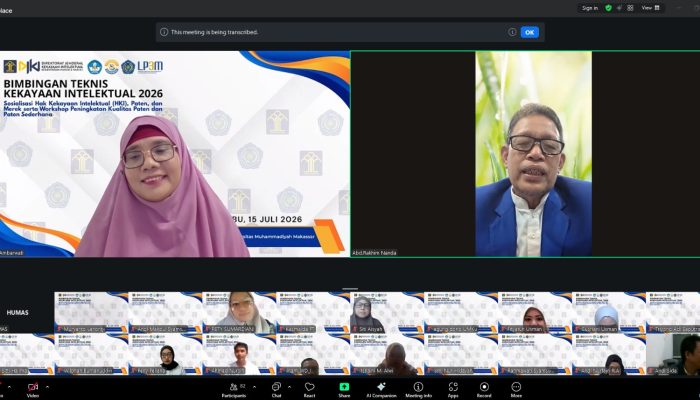Click the info icon next to OK button
The height and width of the screenshot is (400, 700).
click(512, 32)
